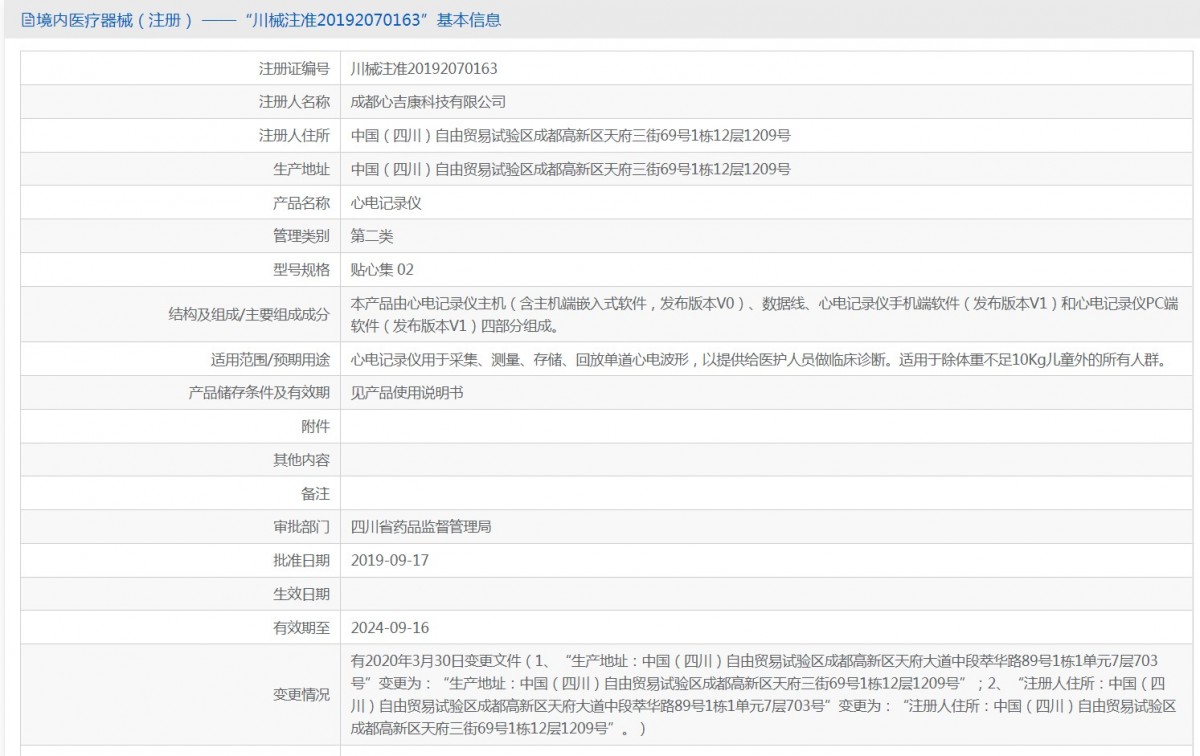The width and height of the screenshot is (1200, 756).
Task: Select the registrant address value in 注册人住所 row
Action: tap(571, 135)
